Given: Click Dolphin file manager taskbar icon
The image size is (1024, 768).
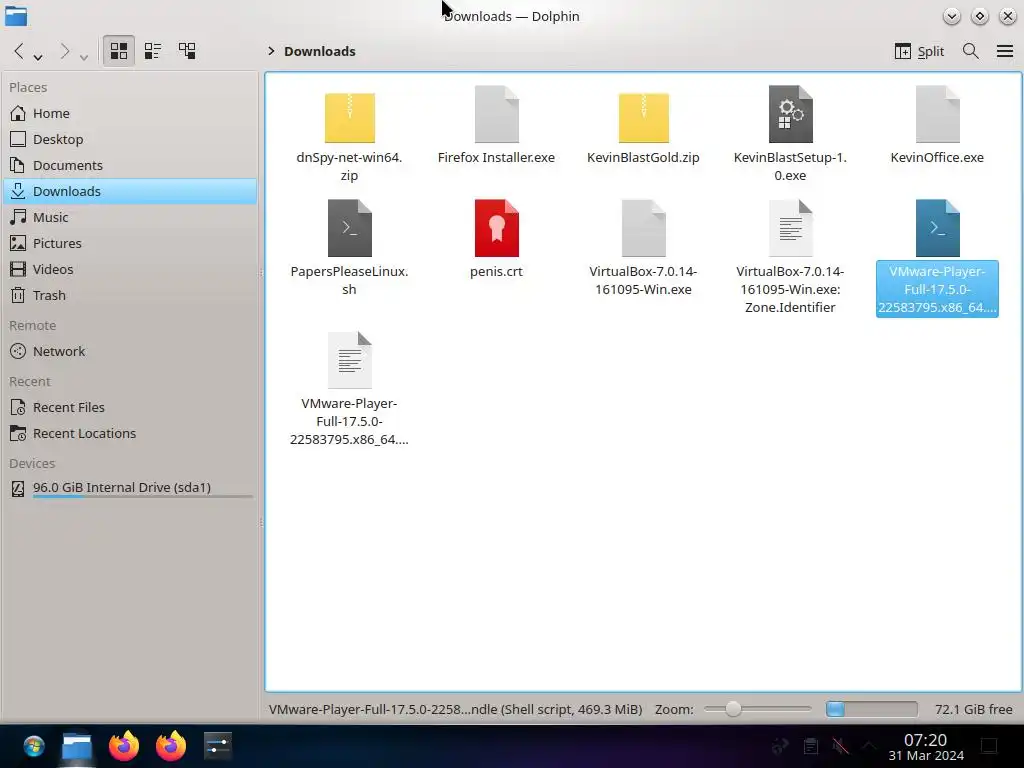Looking at the screenshot, I should pos(76,746).
